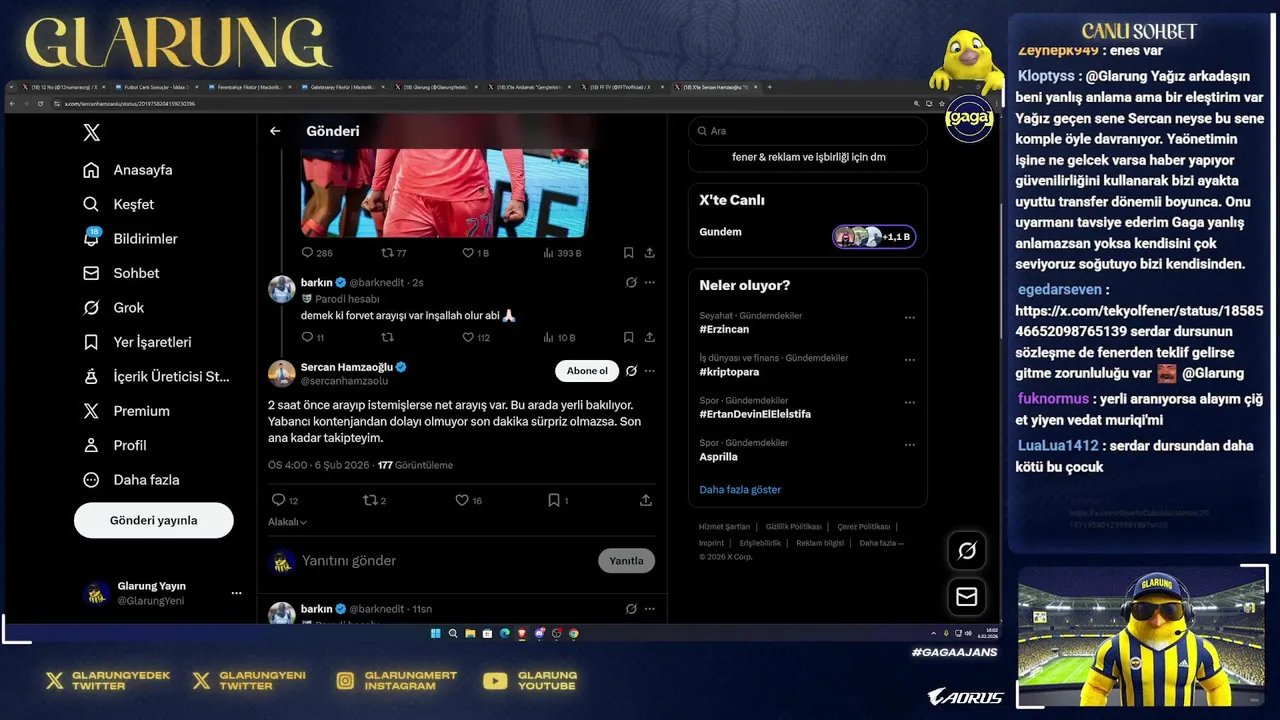This screenshot has height=720, width=1280.
Task: More options for Asprilla trend
Action: pyautogui.click(x=909, y=444)
